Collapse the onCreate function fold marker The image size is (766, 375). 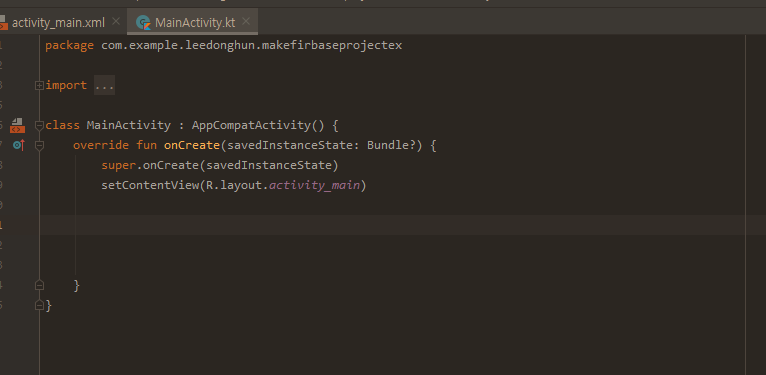[40, 146]
